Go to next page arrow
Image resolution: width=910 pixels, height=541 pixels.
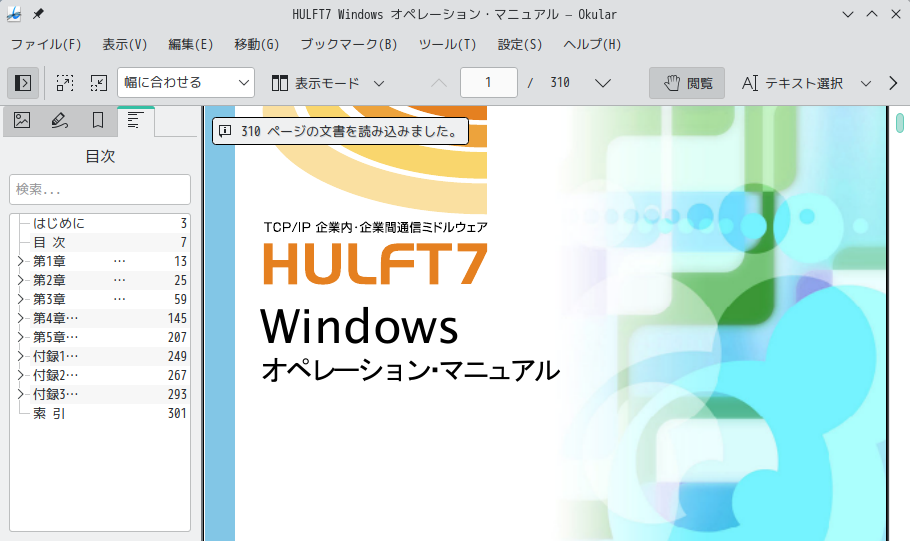tap(603, 83)
